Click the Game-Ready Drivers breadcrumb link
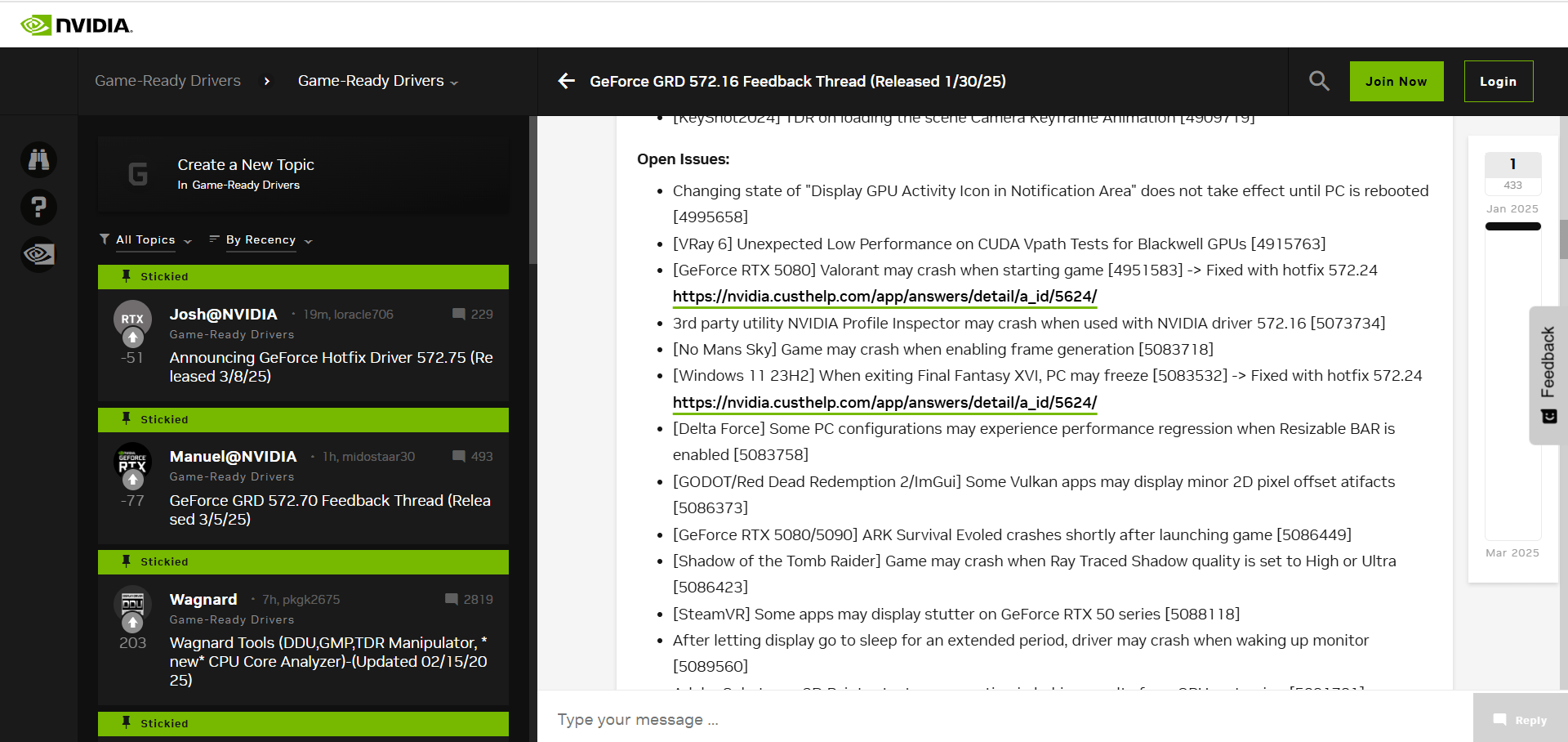This screenshot has height=742, width=1568. [x=167, y=81]
